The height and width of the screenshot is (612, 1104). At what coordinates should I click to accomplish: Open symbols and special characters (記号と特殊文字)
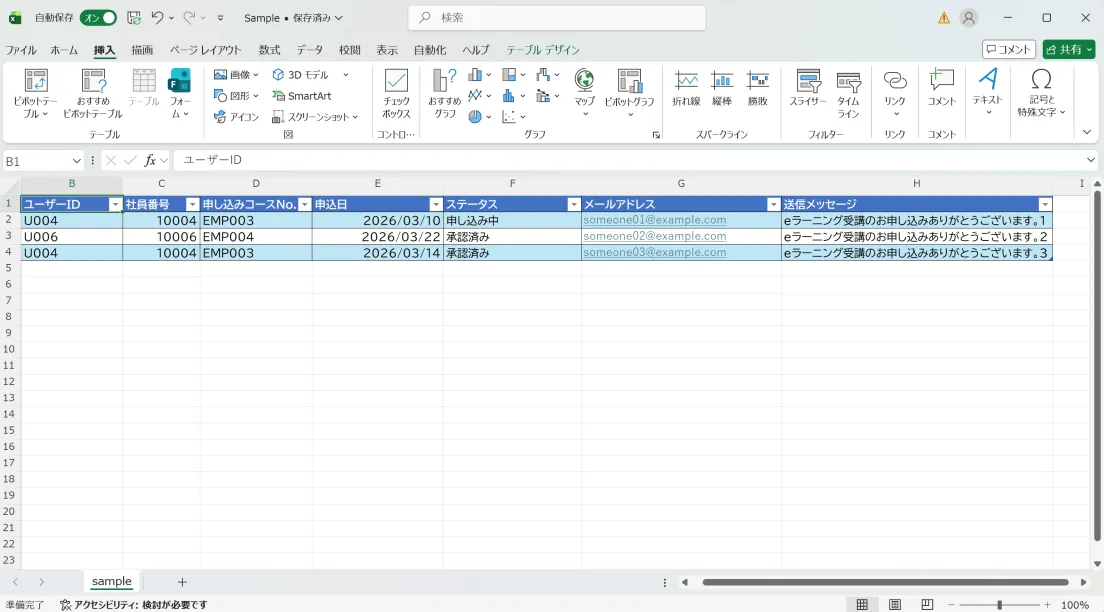pos(1042,95)
